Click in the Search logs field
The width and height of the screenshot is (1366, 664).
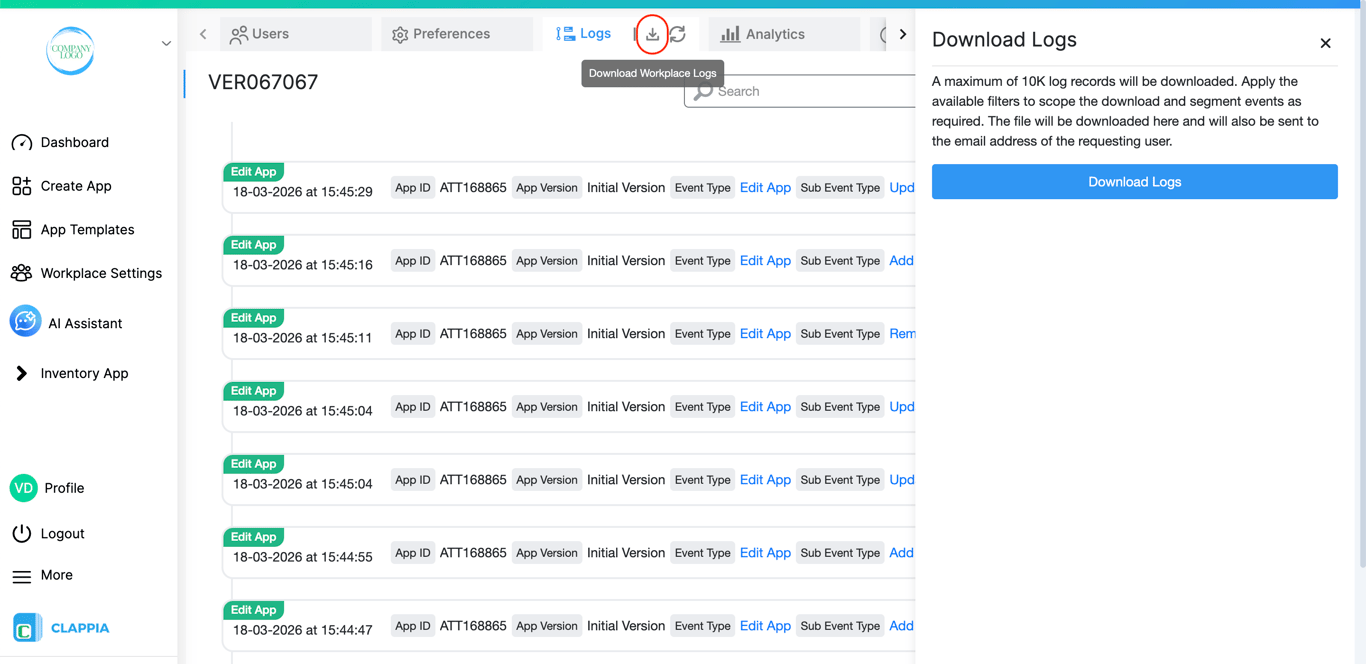tap(800, 91)
